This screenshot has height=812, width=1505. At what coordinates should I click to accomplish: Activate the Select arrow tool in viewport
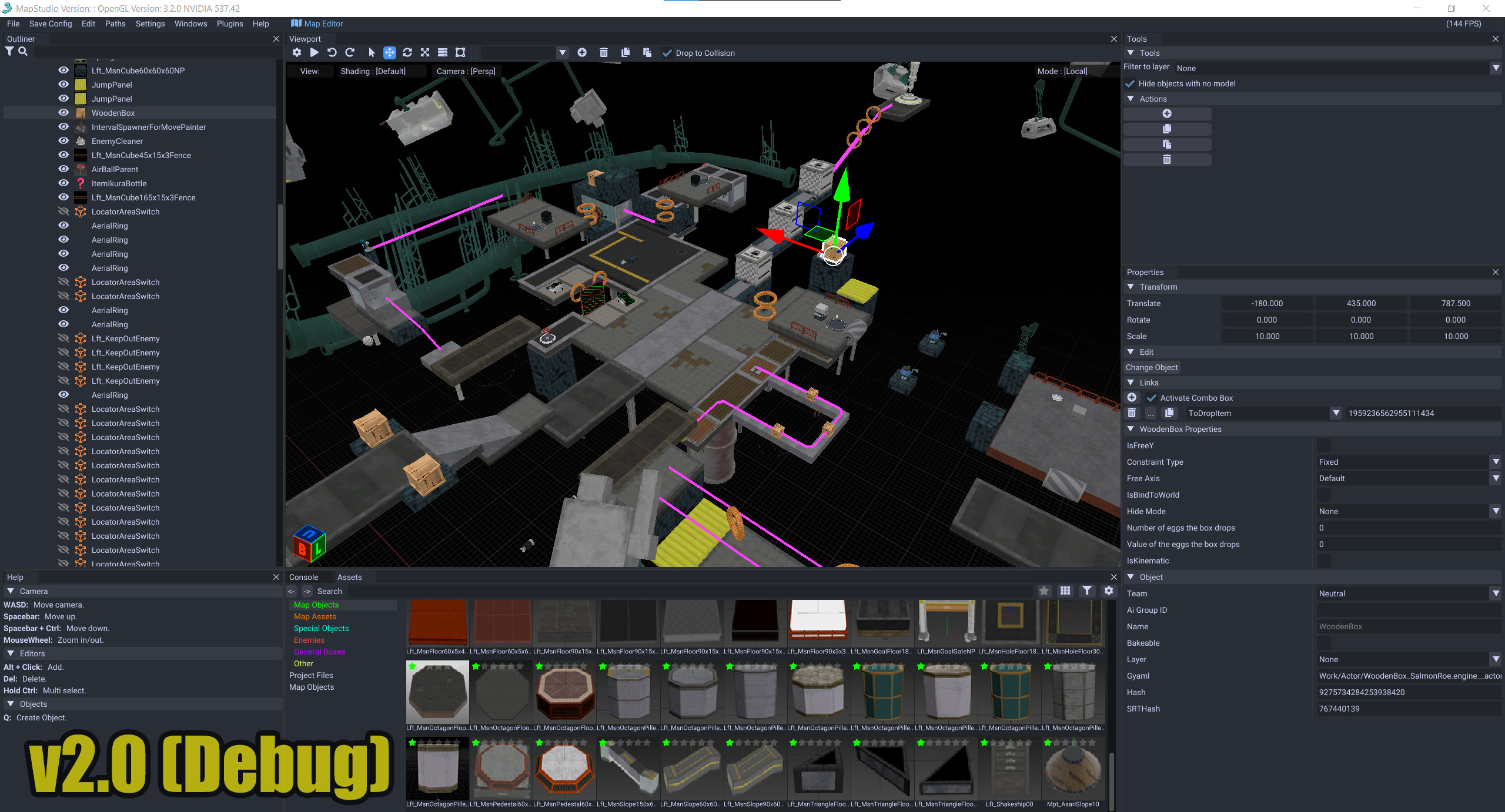point(372,52)
